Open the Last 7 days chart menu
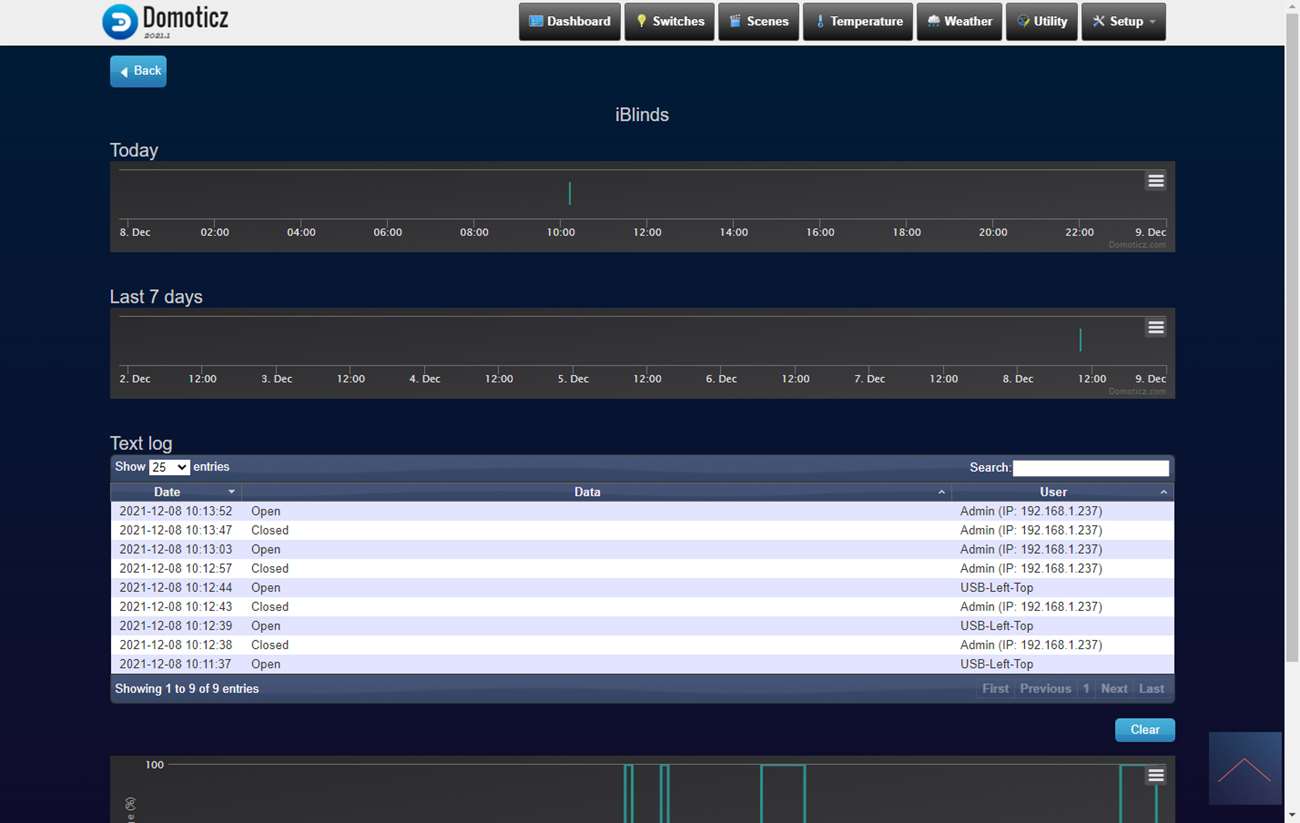This screenshot has height=823, width=1300. click(x=1155, y=328)
